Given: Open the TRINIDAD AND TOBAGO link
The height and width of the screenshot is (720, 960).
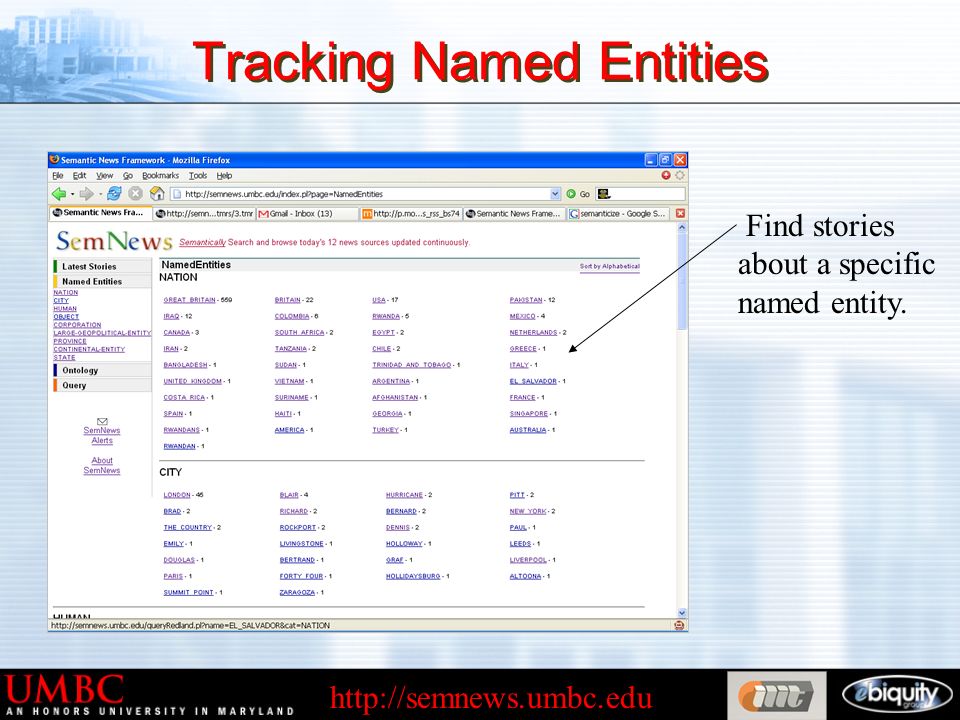Looking at the screenshot, I should 411,365.
